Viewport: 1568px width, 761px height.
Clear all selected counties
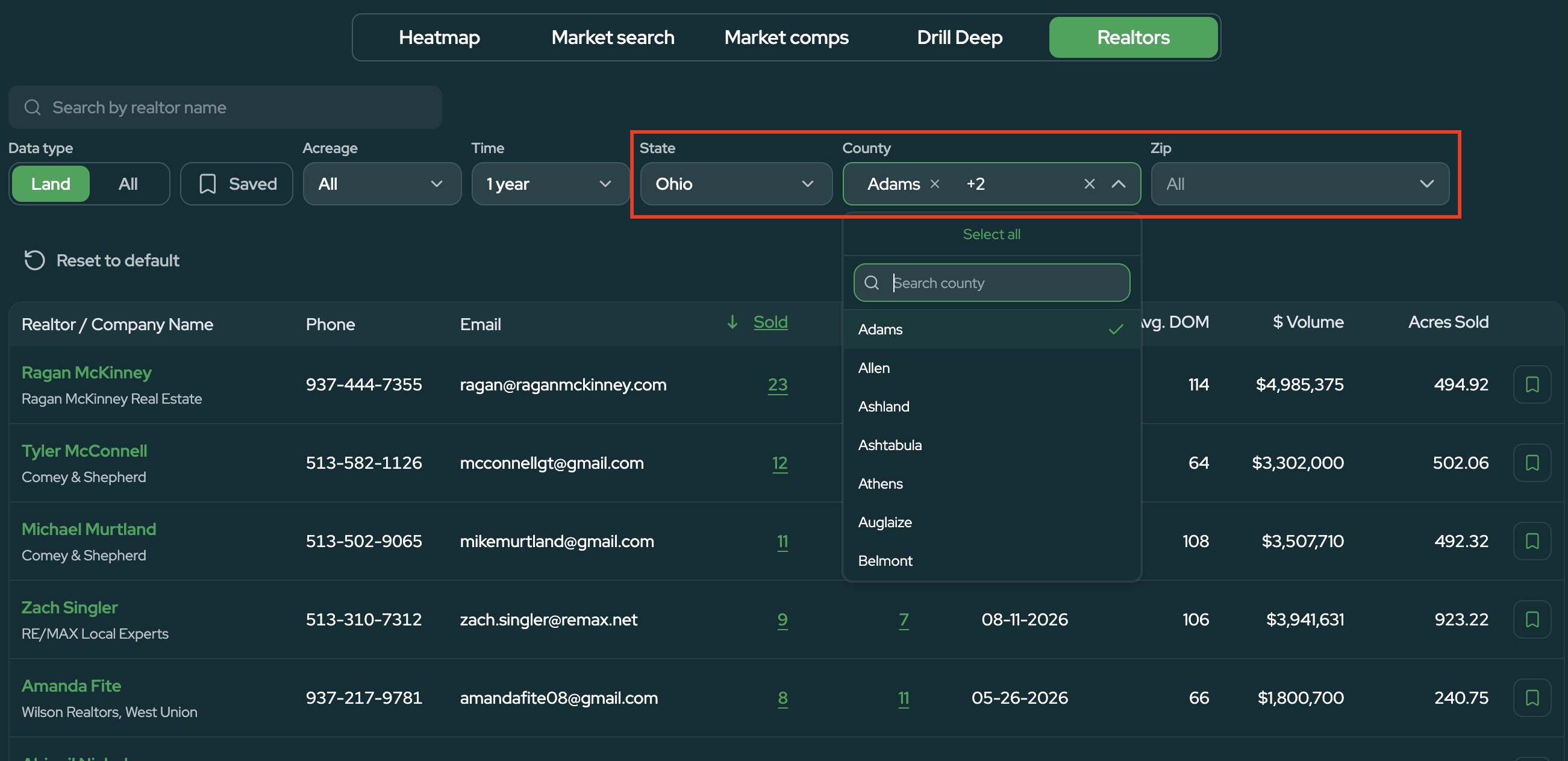pyautogui.click(x=1089, y=183)
